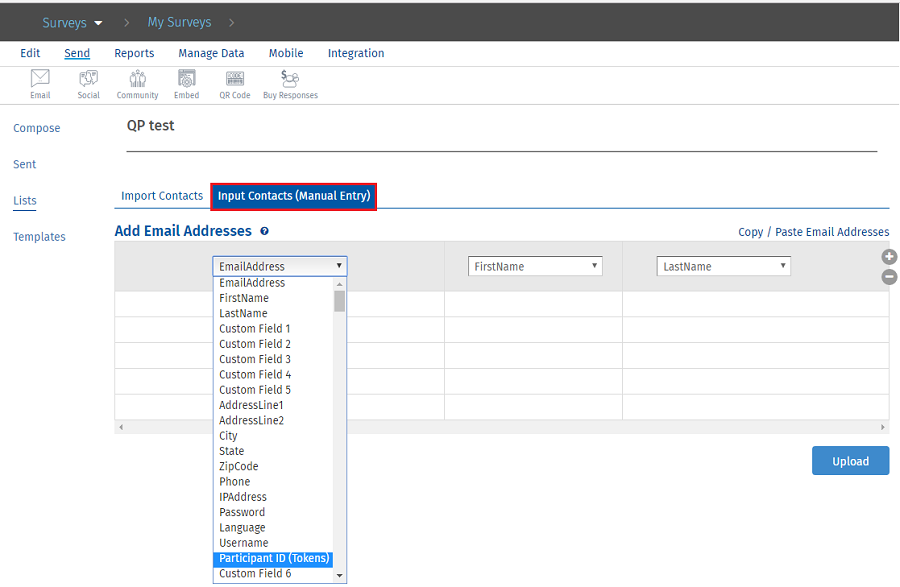Click the Buy Responses icon
The image size is (900, 587).
click(x=290, y=80)
